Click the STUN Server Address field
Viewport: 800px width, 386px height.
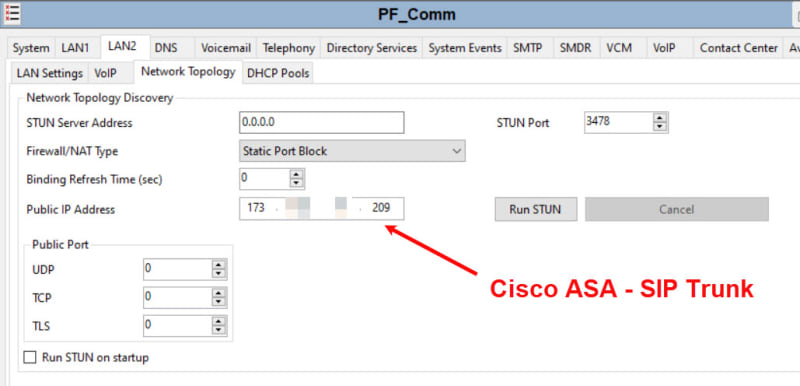[321, 122]
